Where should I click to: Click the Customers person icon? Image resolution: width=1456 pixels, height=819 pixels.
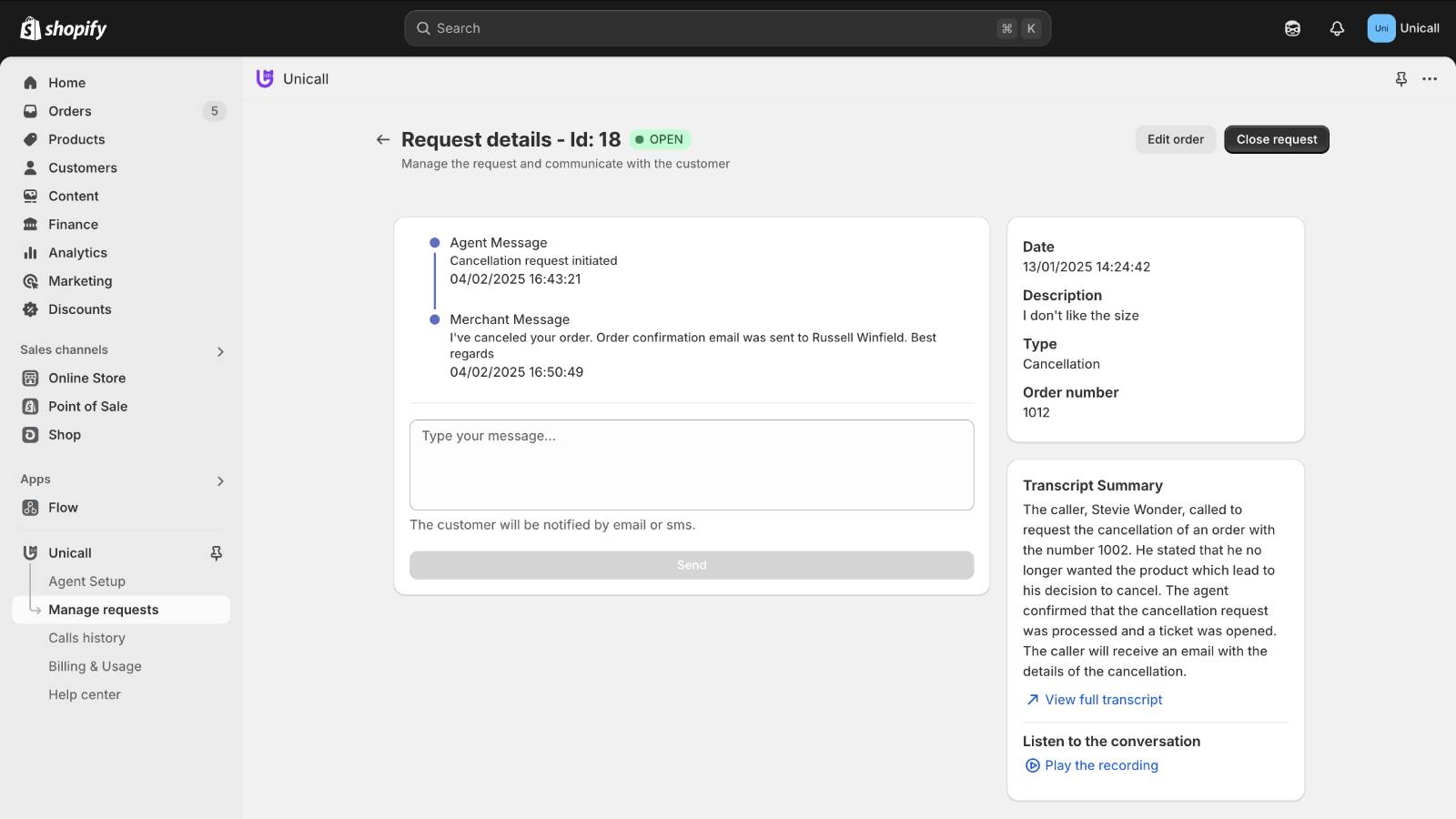[30, 167]
